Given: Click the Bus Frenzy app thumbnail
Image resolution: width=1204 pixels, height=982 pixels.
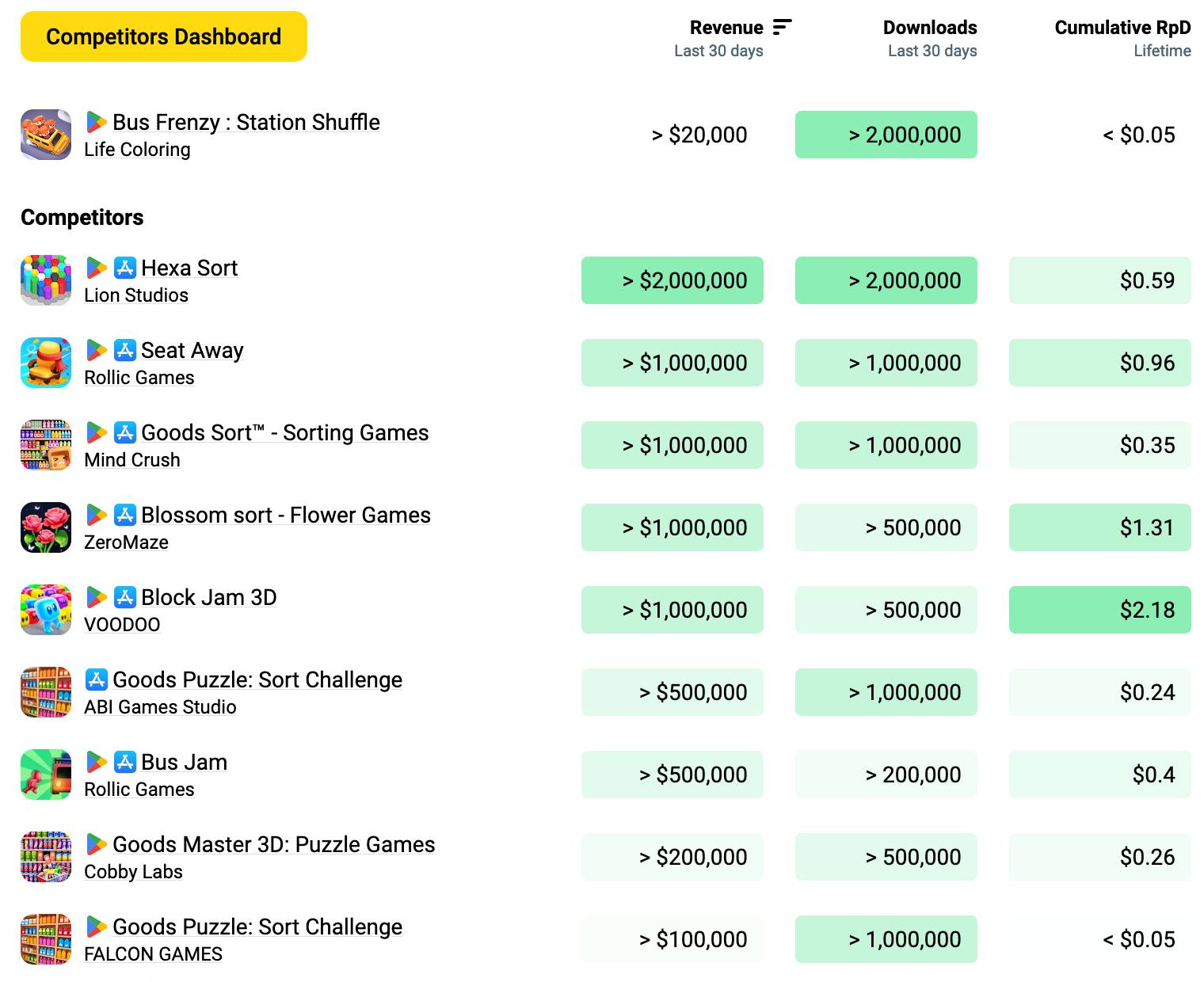Looking at the screenshot, I should tap(46, 135).
